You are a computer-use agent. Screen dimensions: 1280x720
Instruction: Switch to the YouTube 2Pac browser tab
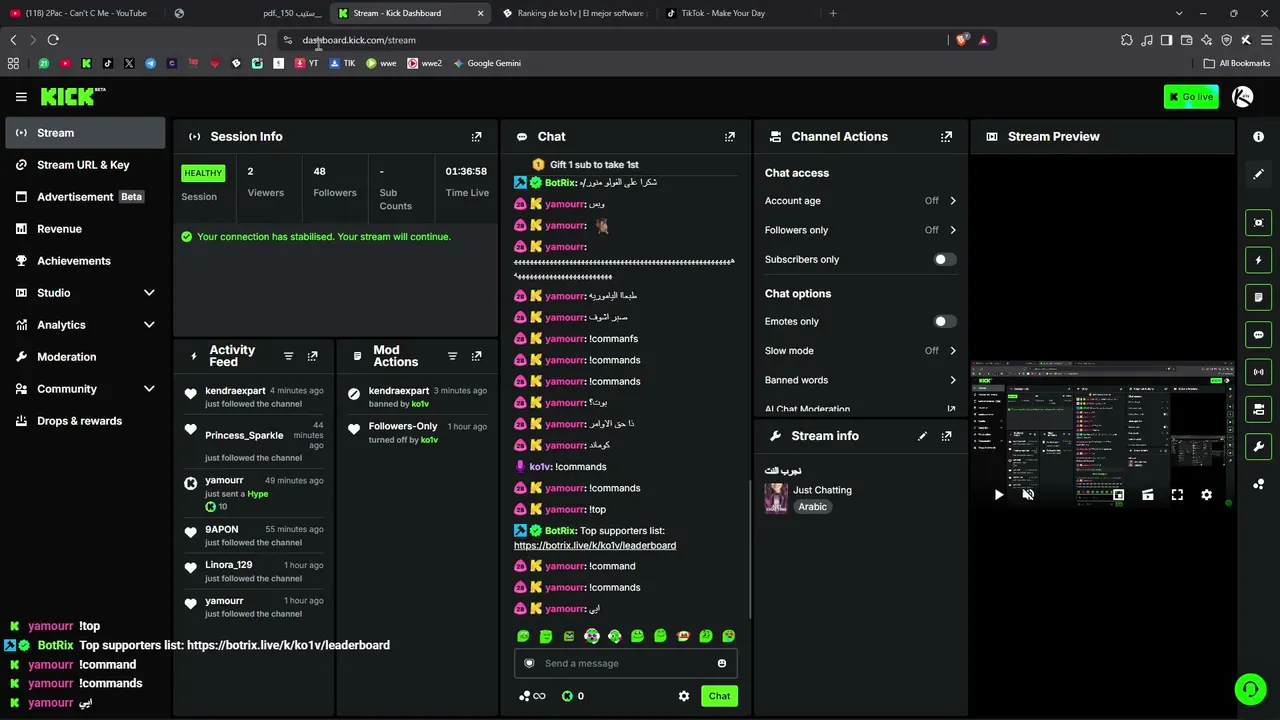pos(85,13)
